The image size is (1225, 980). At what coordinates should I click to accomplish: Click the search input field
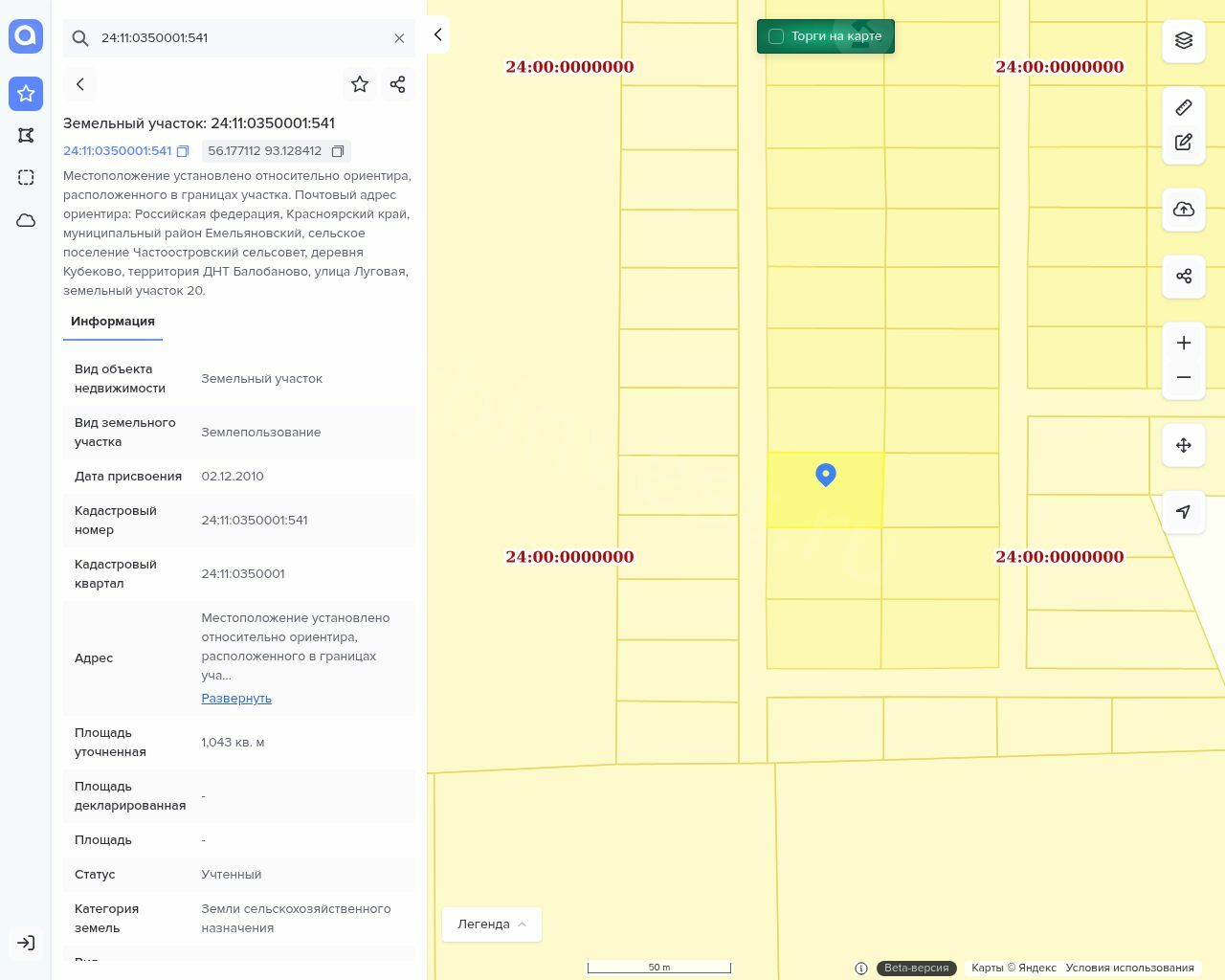click(x=239, y=38)
